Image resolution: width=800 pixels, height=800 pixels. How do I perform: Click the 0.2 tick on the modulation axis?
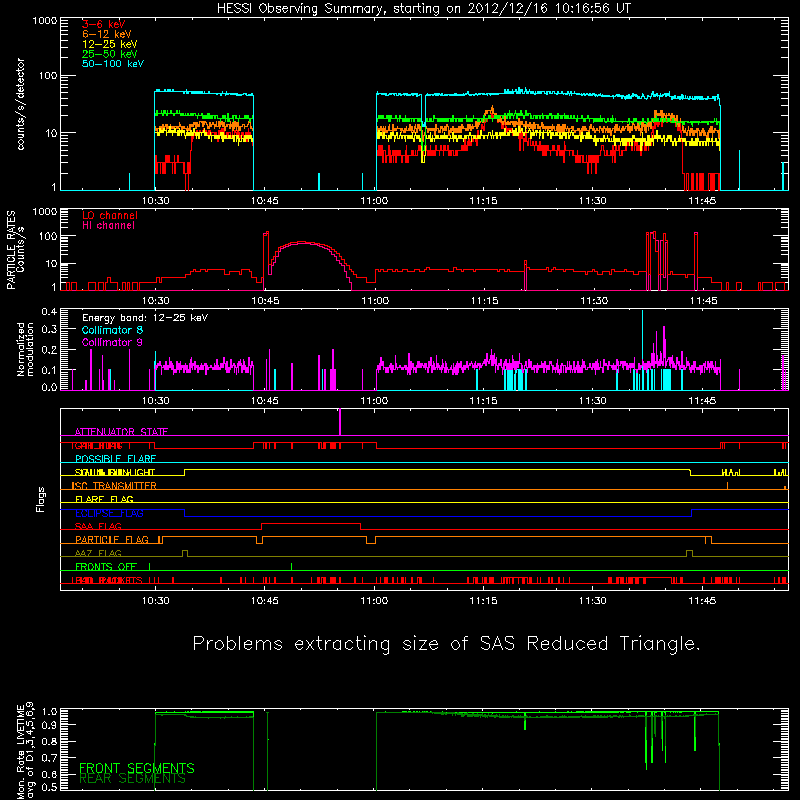click(x=49, y=350)
